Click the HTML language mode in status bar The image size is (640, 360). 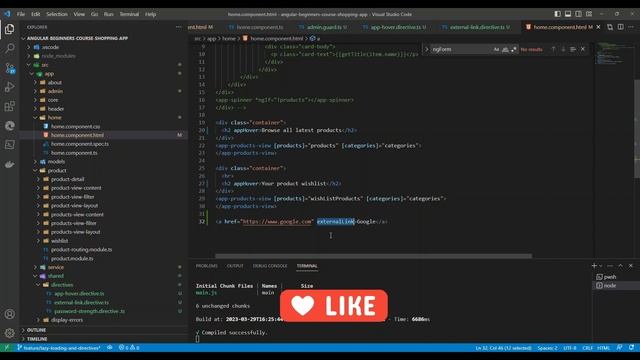[603, 348]
